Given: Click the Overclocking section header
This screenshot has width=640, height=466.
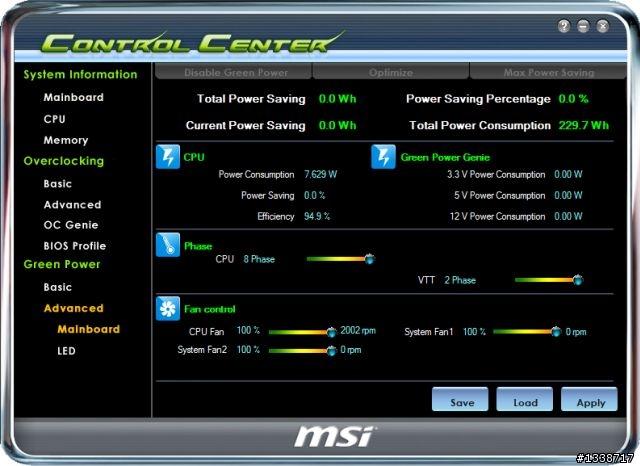Looking at the screenshot, I should (x=64, y=161).
